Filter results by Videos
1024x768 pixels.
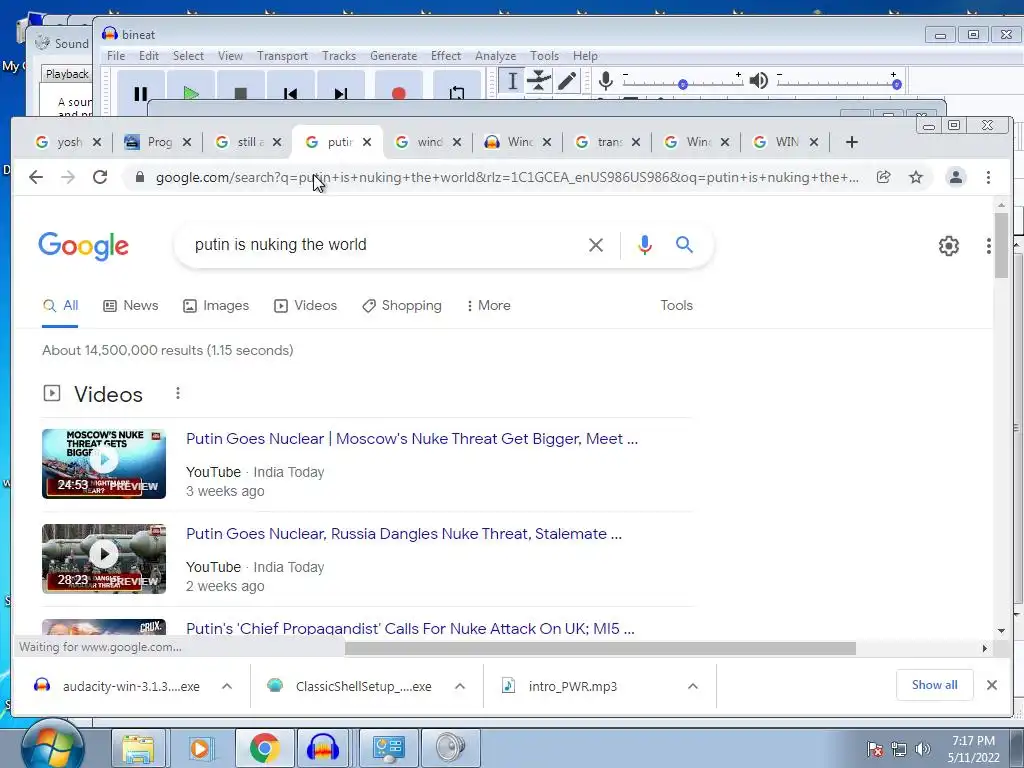point(306,306)
